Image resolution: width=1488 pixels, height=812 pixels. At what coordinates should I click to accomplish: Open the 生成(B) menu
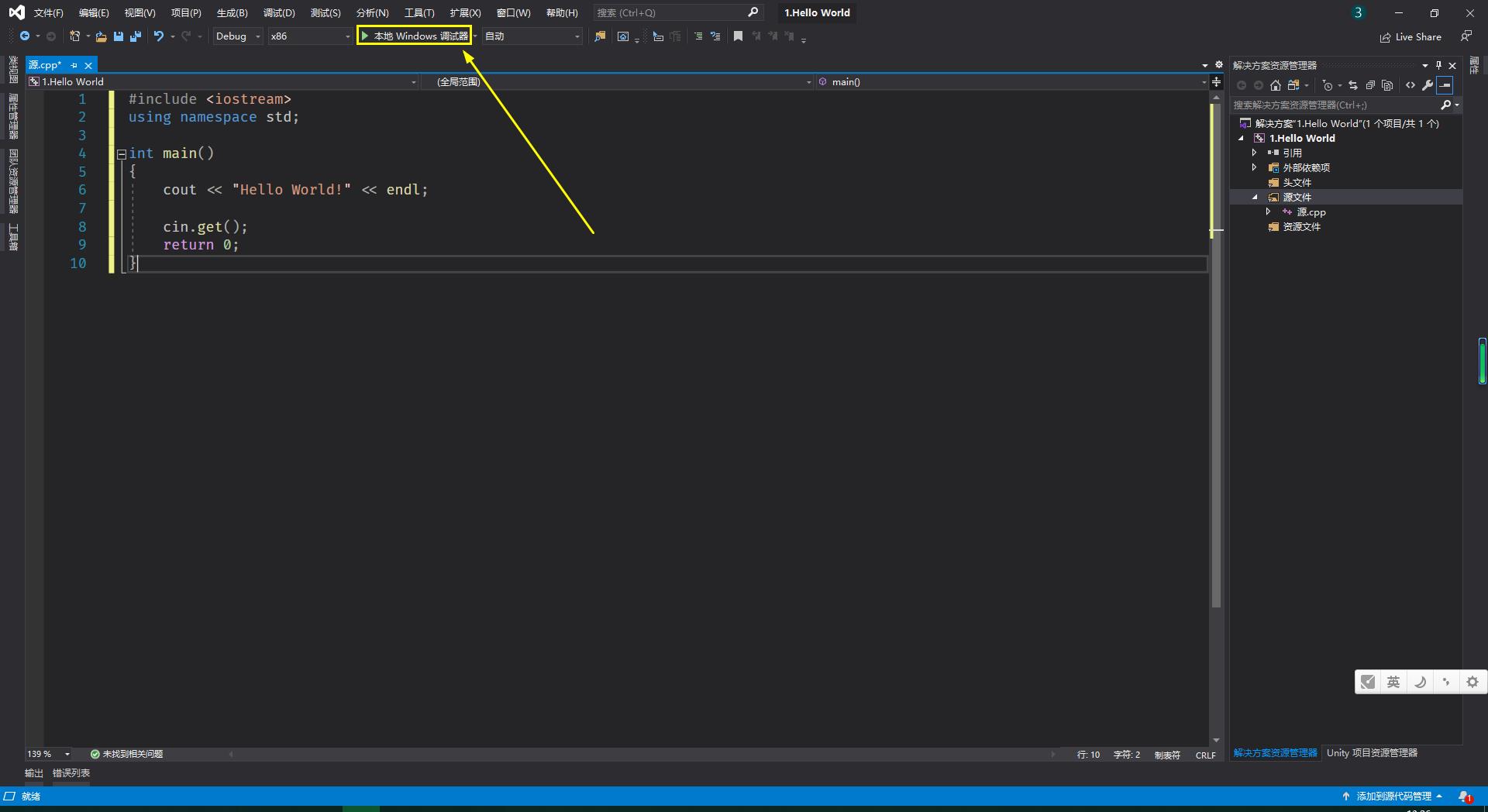coord(232,12)
